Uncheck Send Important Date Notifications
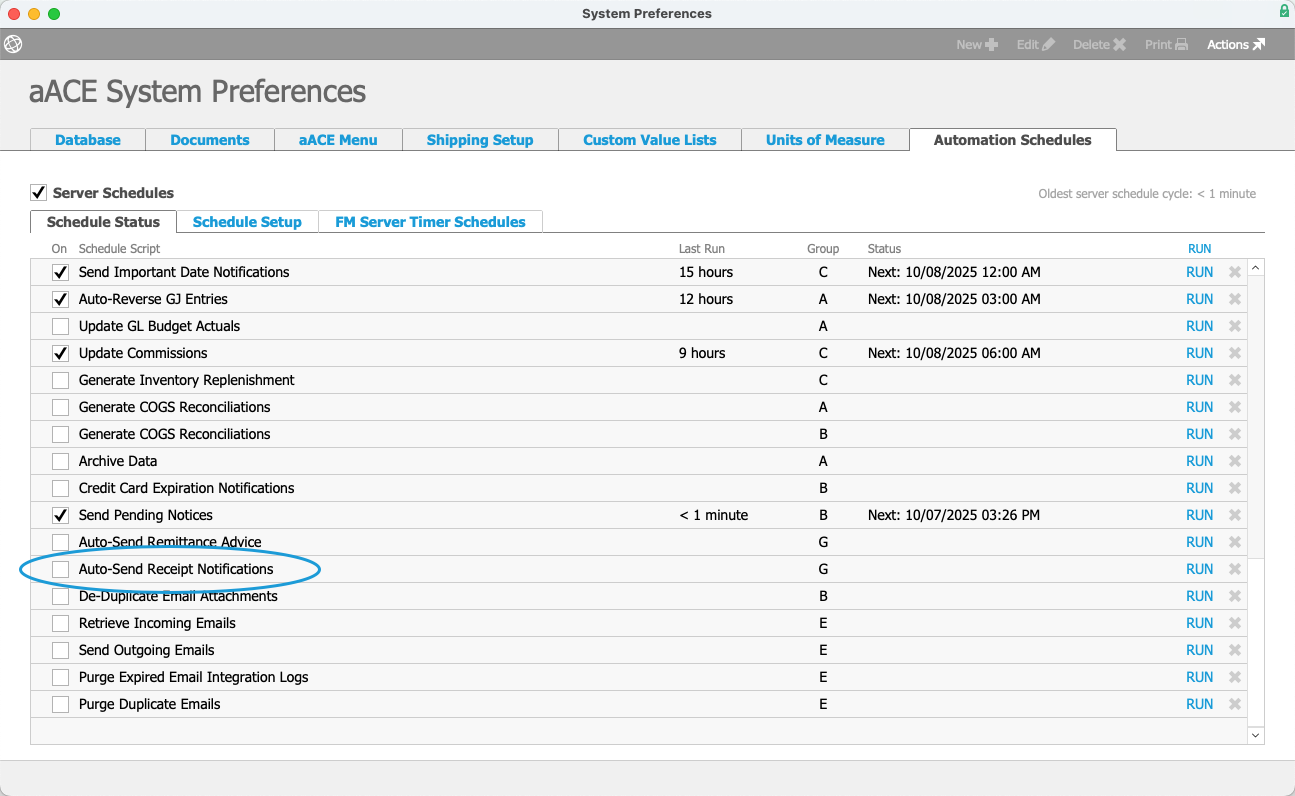1295x796 pixels. pyautogui.click(x=61, y=272)
